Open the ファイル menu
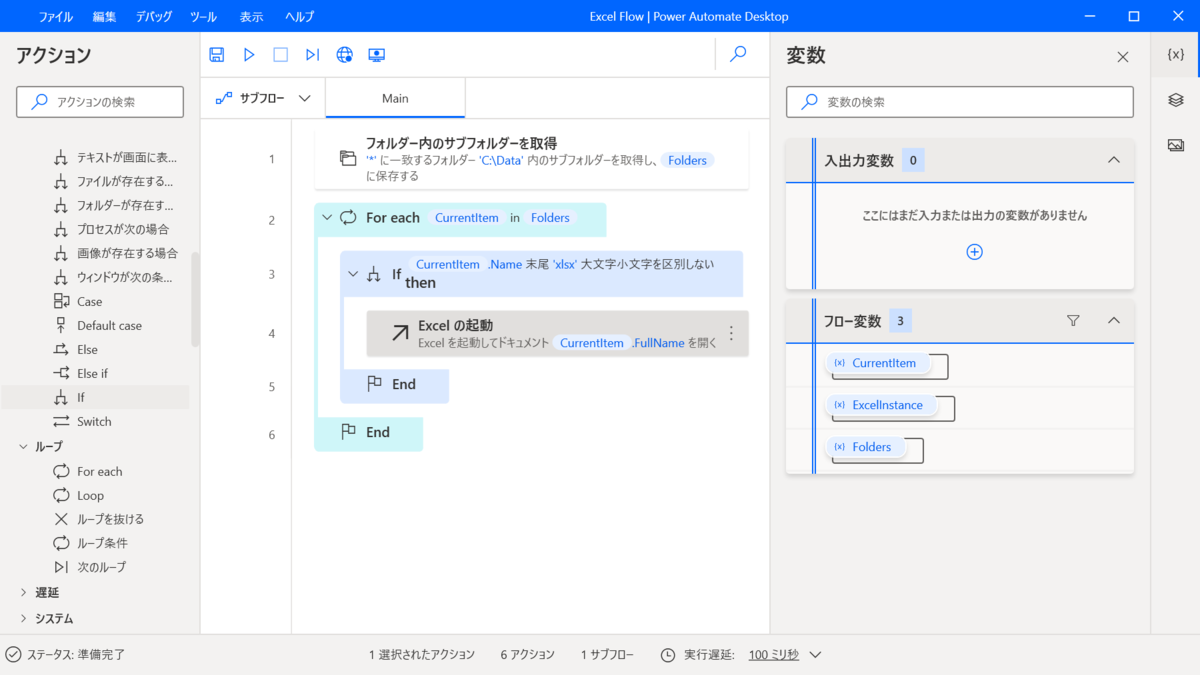The height and width of the screenshot is (675, 1200). pos(55,17)
